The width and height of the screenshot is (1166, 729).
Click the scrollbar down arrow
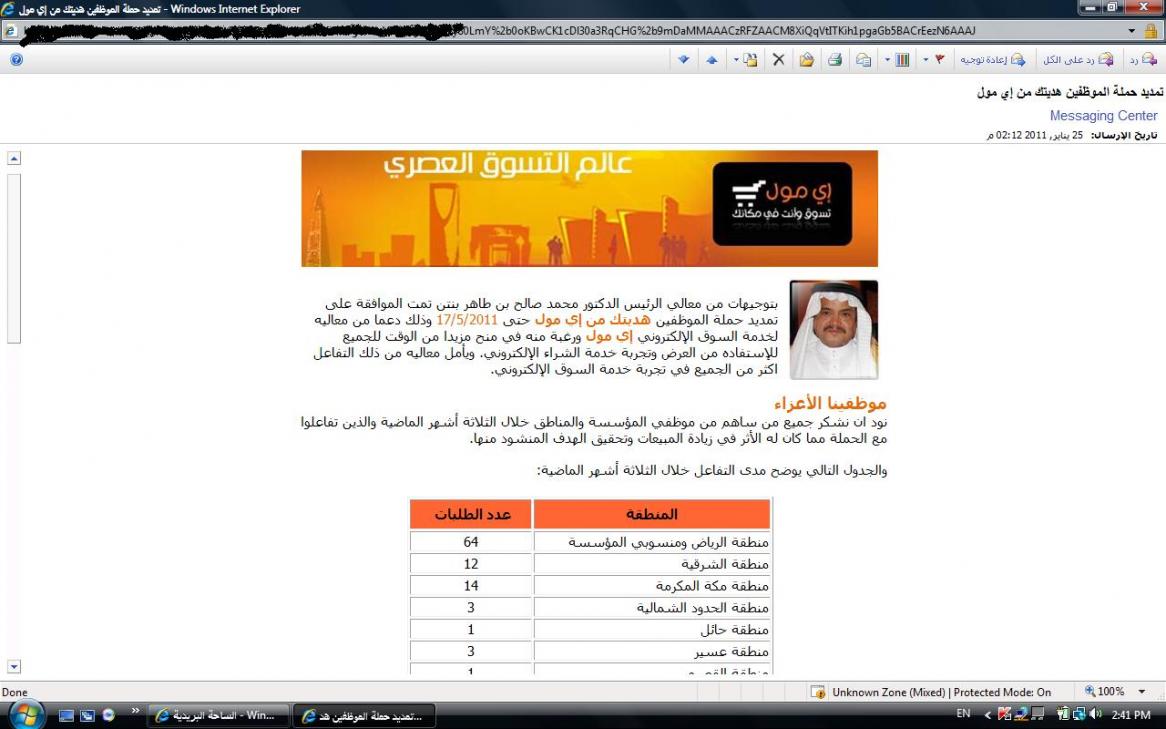pos(14,667)
